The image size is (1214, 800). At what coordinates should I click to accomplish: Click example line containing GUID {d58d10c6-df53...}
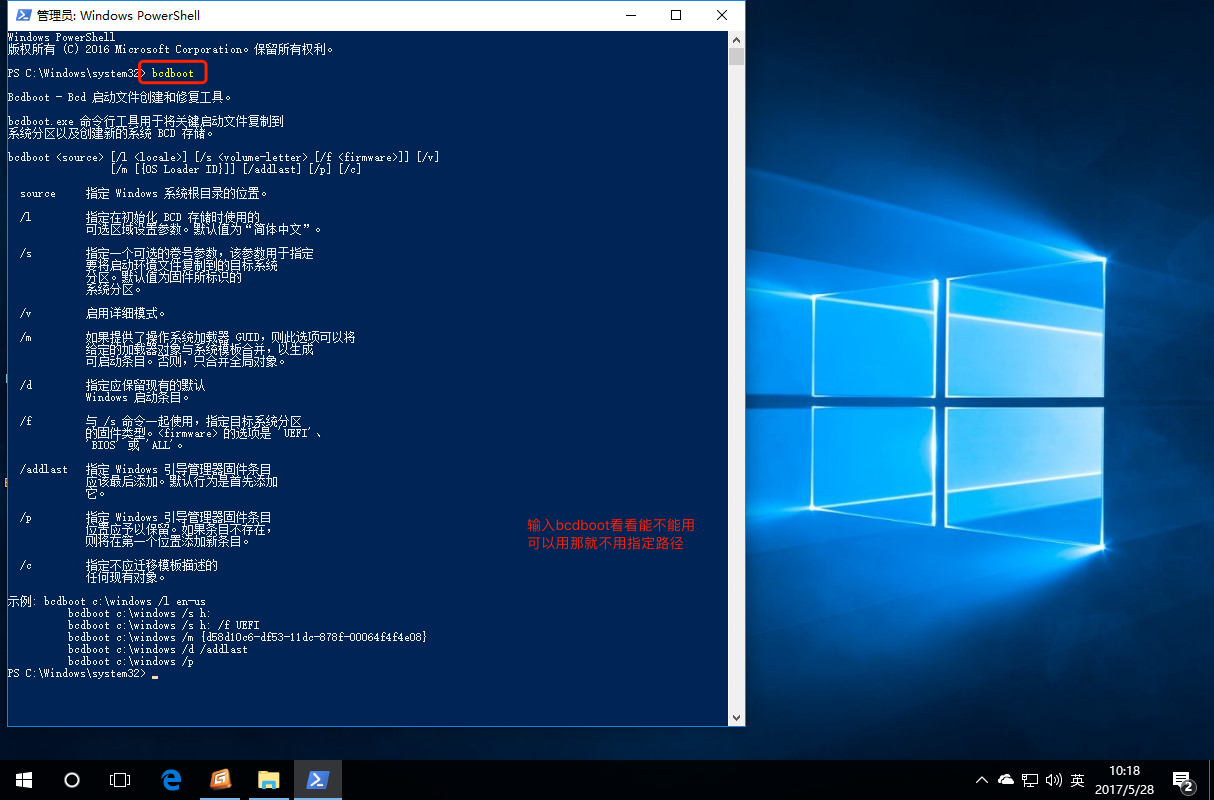[247, 637]
